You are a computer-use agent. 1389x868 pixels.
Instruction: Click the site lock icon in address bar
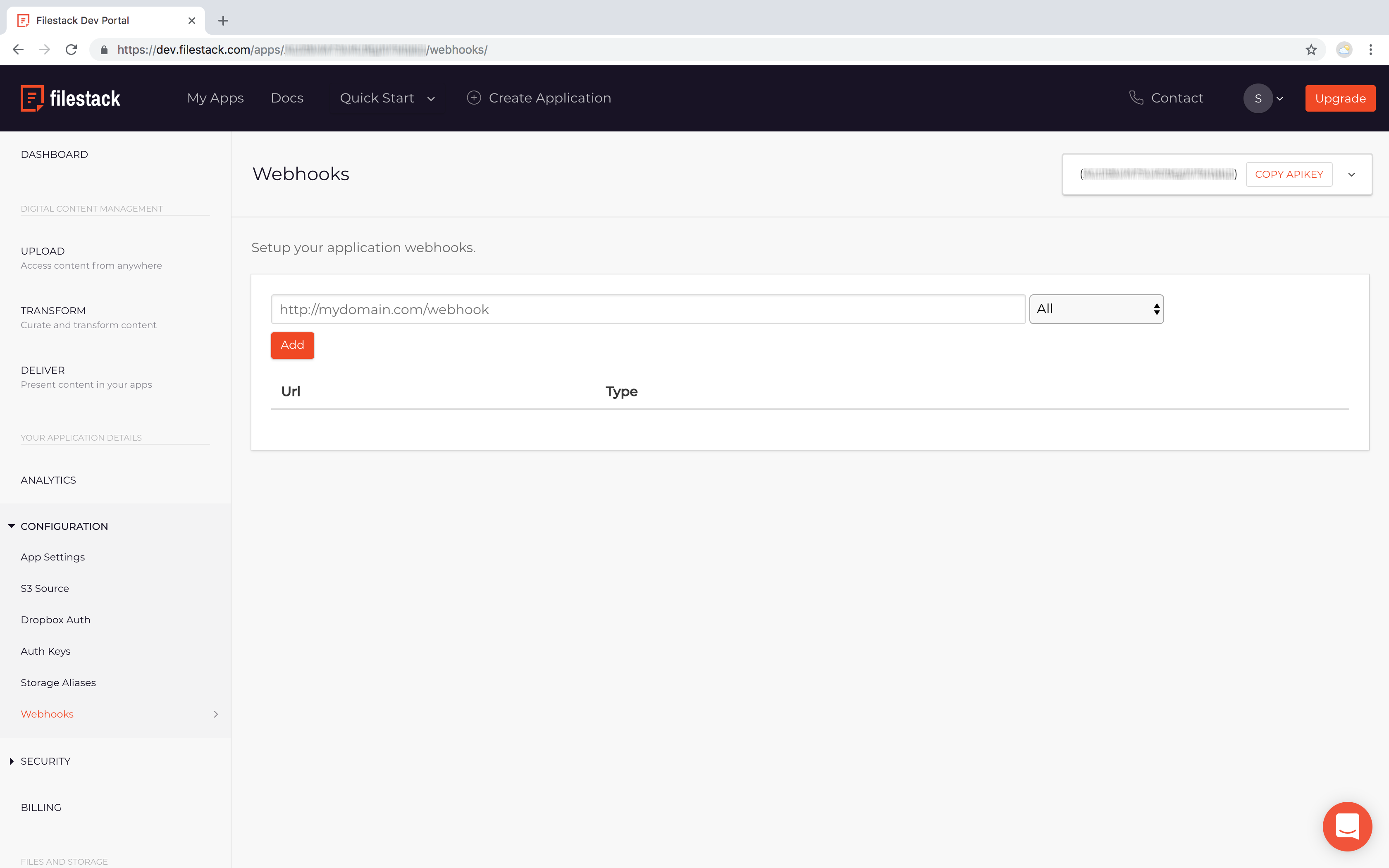[x=104, y=50]
